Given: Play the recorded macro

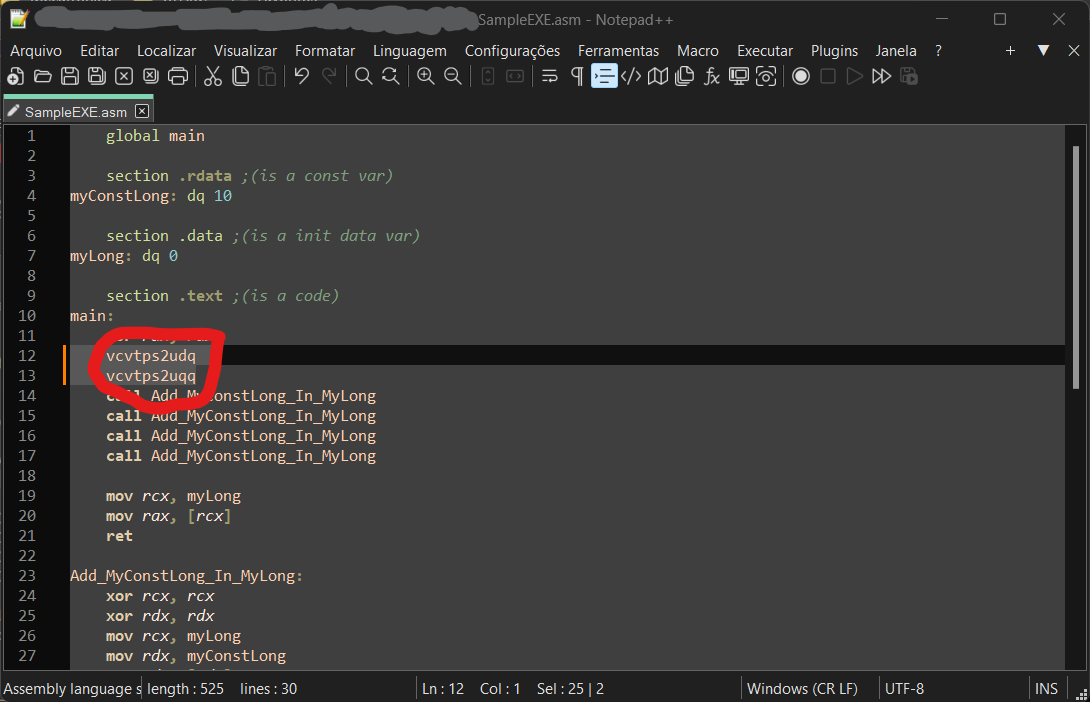Looking at the screenshot, I should [x=856, y=76].
